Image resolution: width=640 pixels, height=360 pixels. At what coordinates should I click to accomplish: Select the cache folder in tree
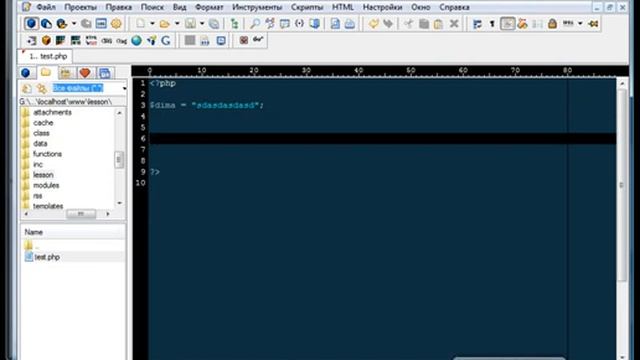coord(43,122)
